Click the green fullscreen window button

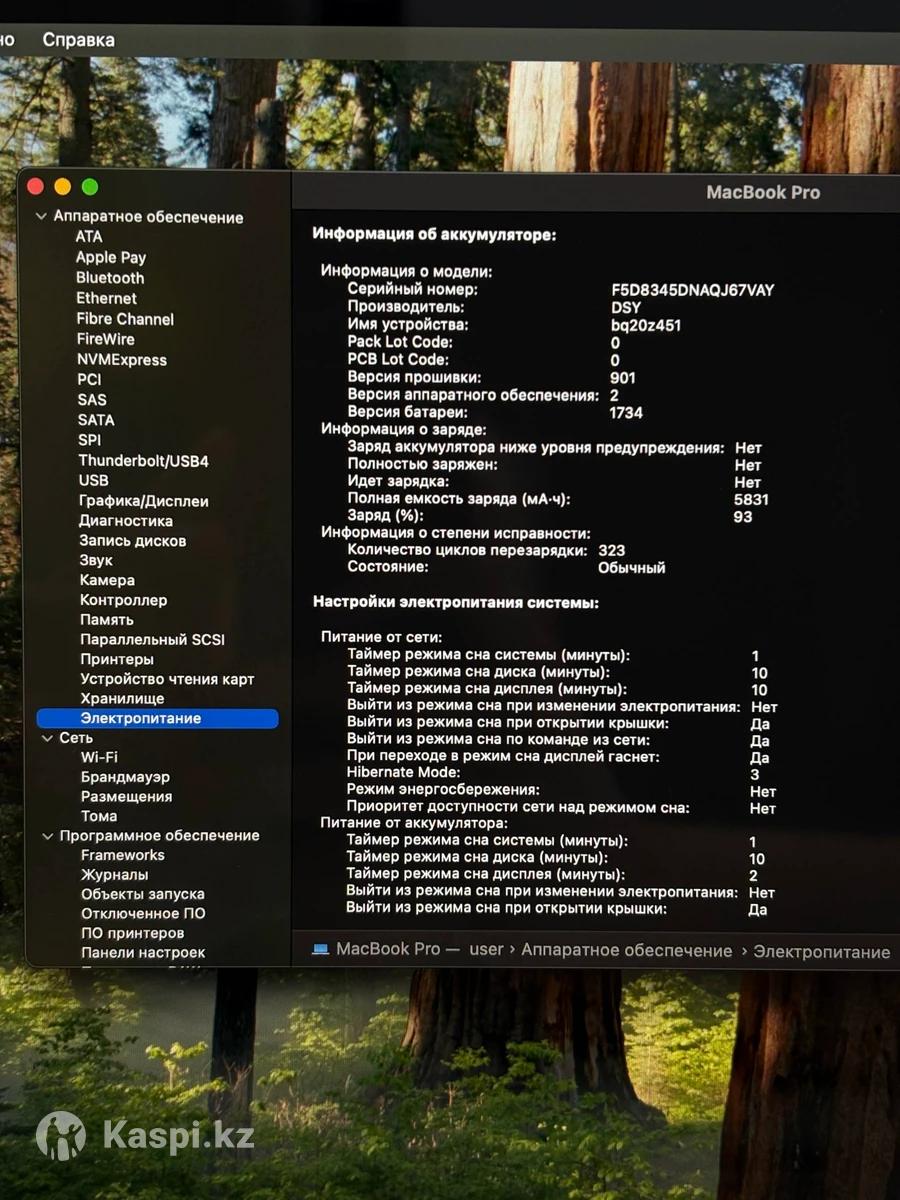(x=90, y=187)
